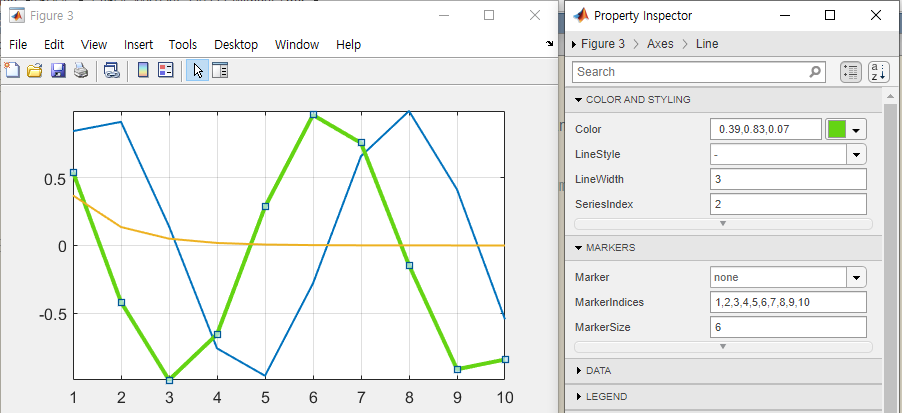Click the MarkerSize field showing 6
The image size is (902, 413).
coord(788,327)
